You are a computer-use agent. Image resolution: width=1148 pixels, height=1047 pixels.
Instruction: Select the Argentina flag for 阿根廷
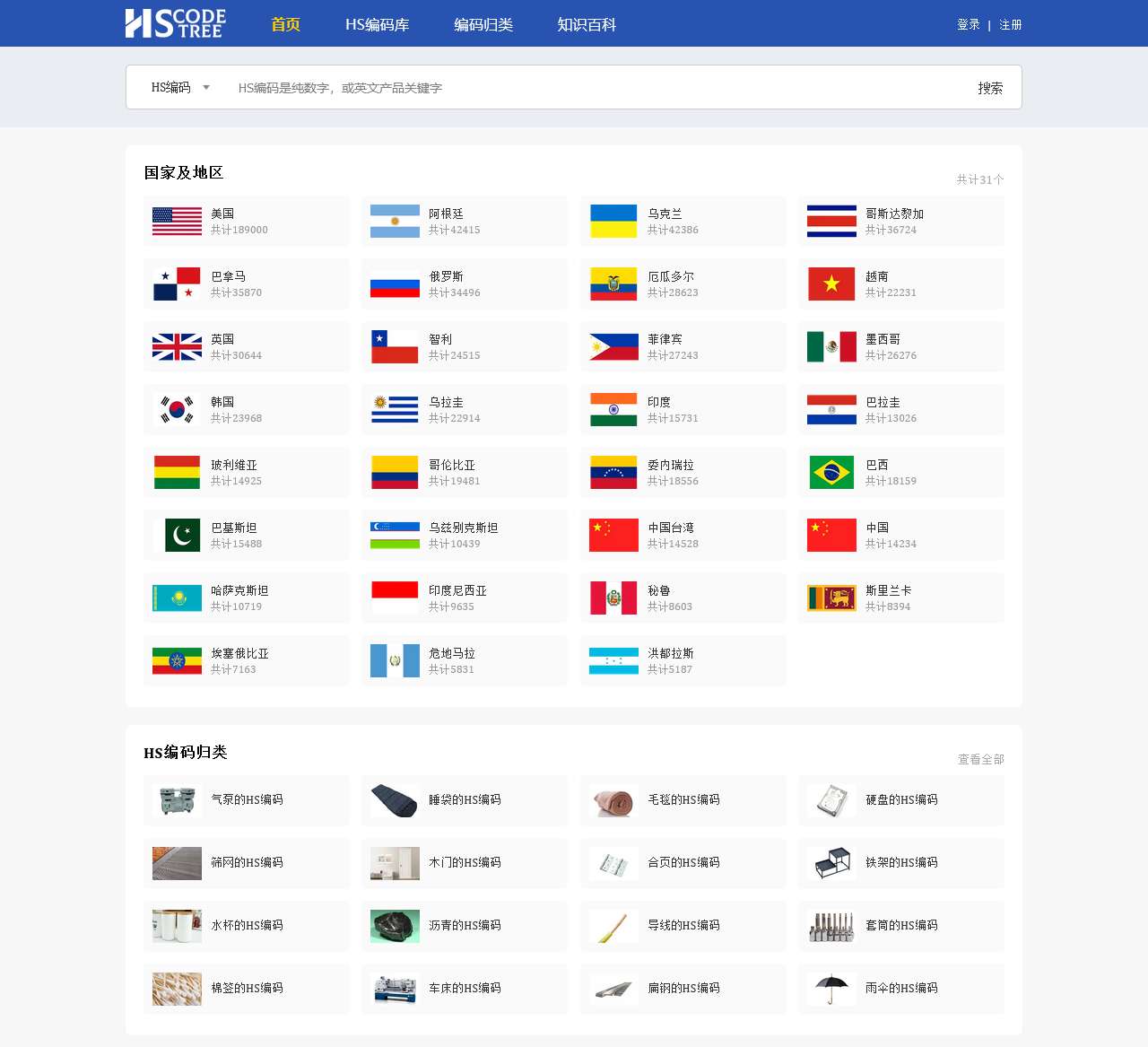coord(395,222)
